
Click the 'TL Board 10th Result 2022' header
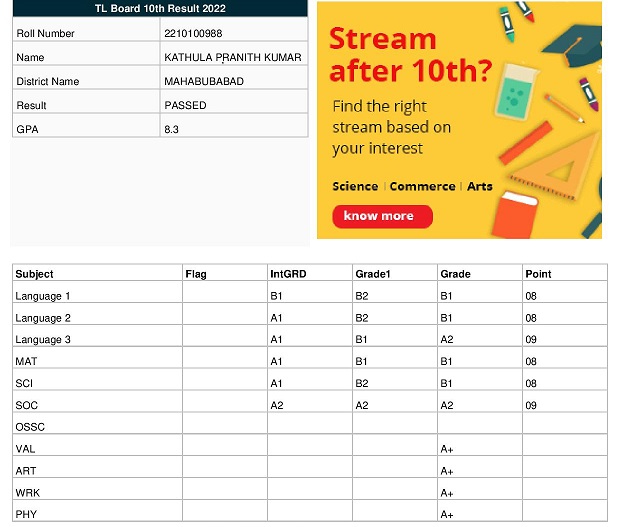160,8
